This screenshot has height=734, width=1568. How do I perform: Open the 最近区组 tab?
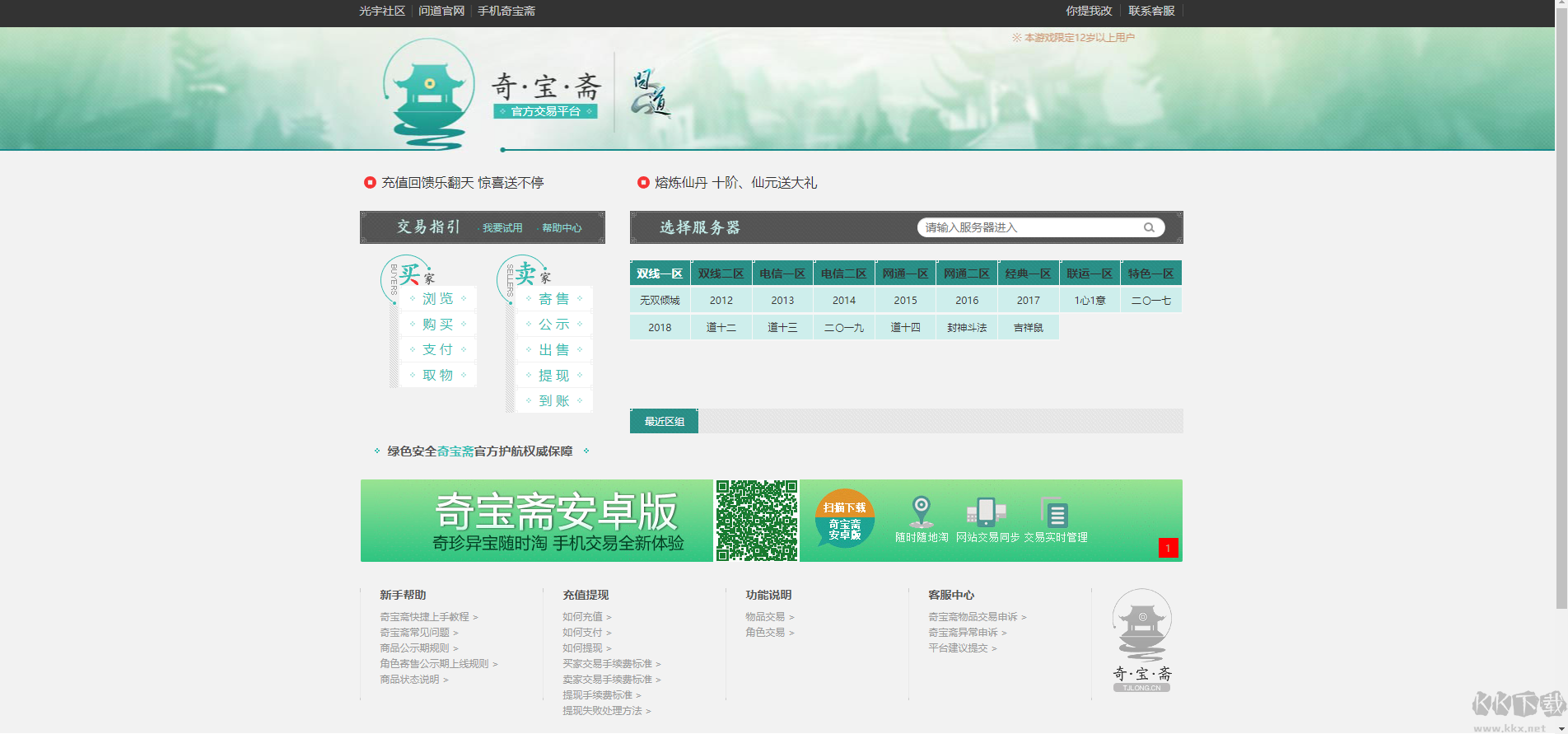pyautogui.click(x=664, y=421)
